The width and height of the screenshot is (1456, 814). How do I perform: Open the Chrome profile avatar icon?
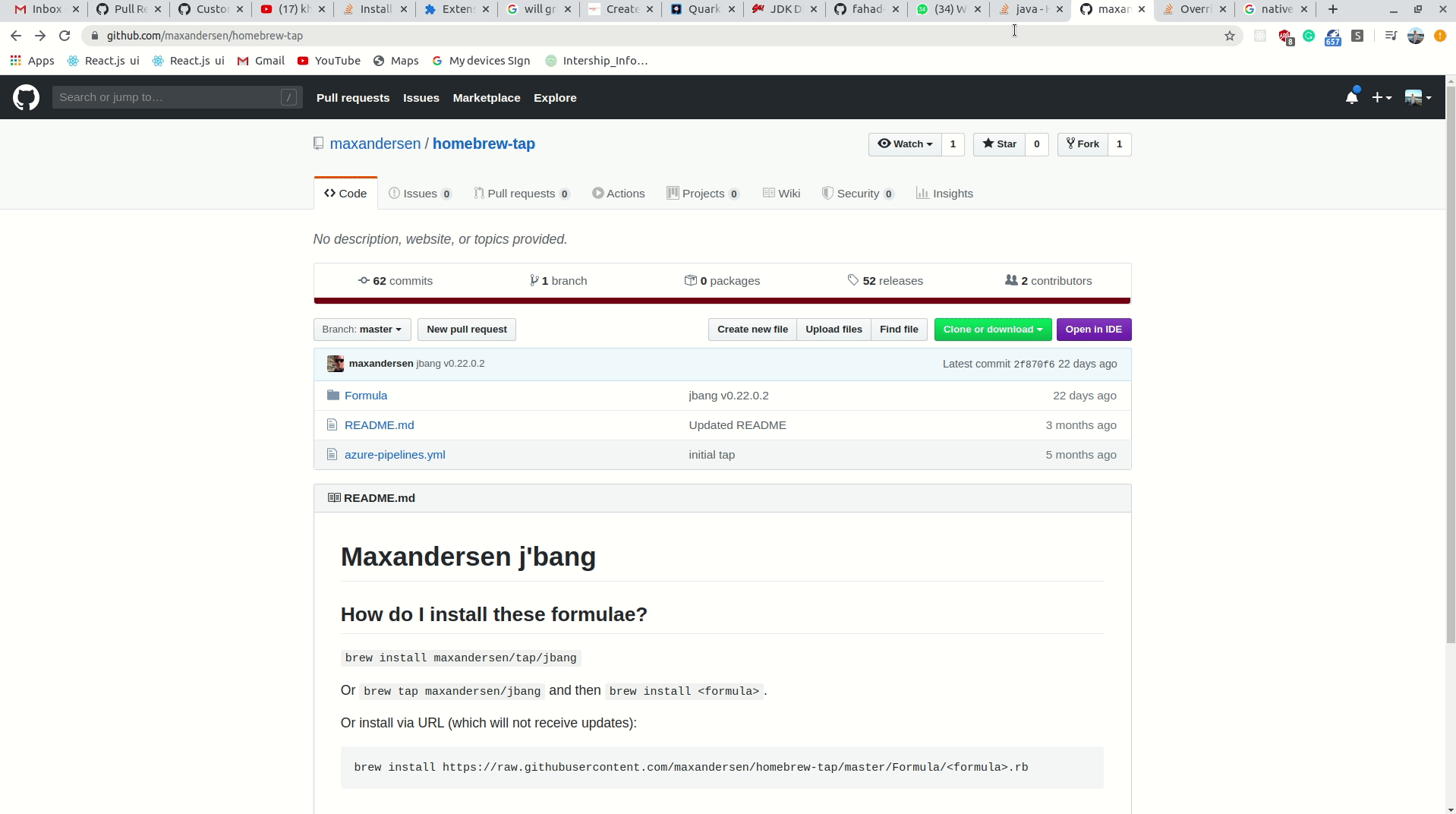(1415, 36)
